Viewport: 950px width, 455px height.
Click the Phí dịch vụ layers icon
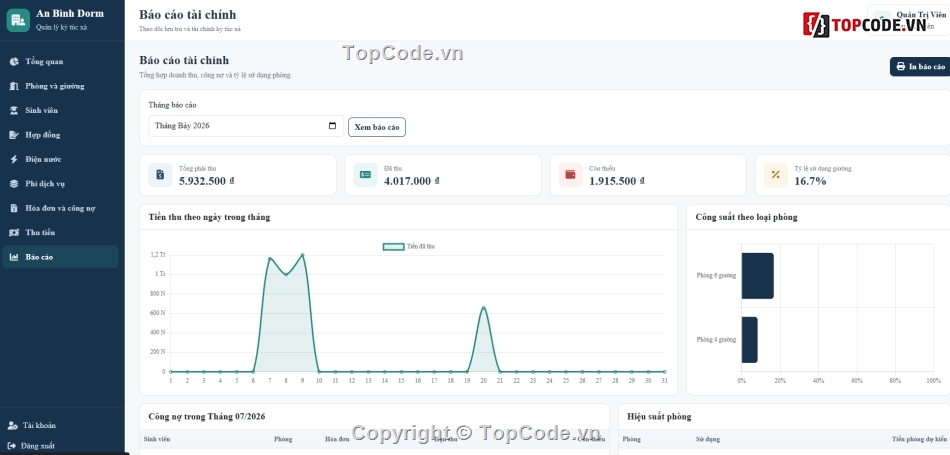(14, 184)
